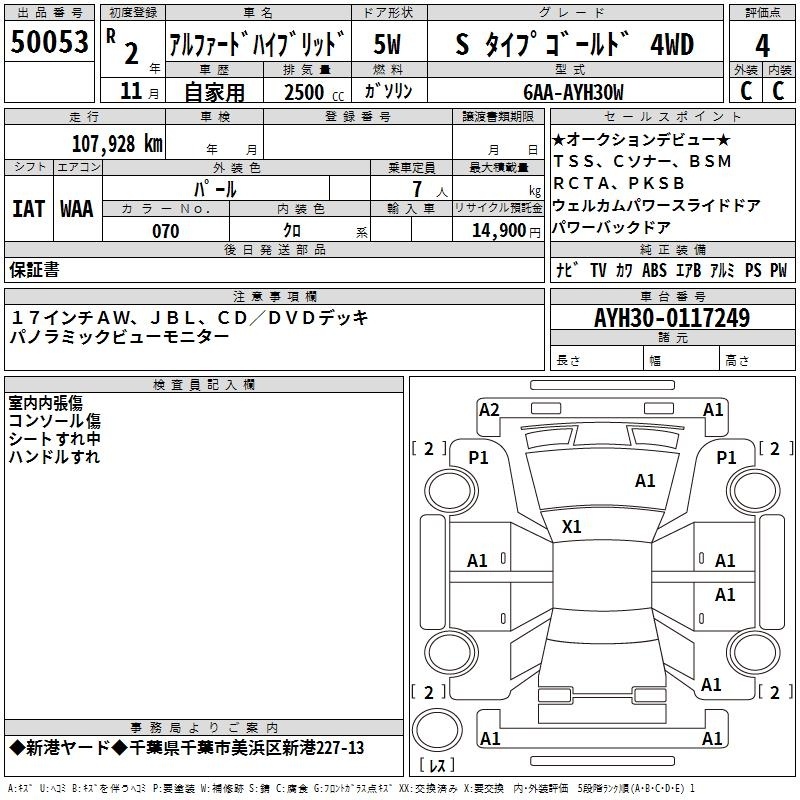This screenshot has width=800, height=800.
Task: Click the A2 damage mark on the car diagram
Action: pos(489,409)
